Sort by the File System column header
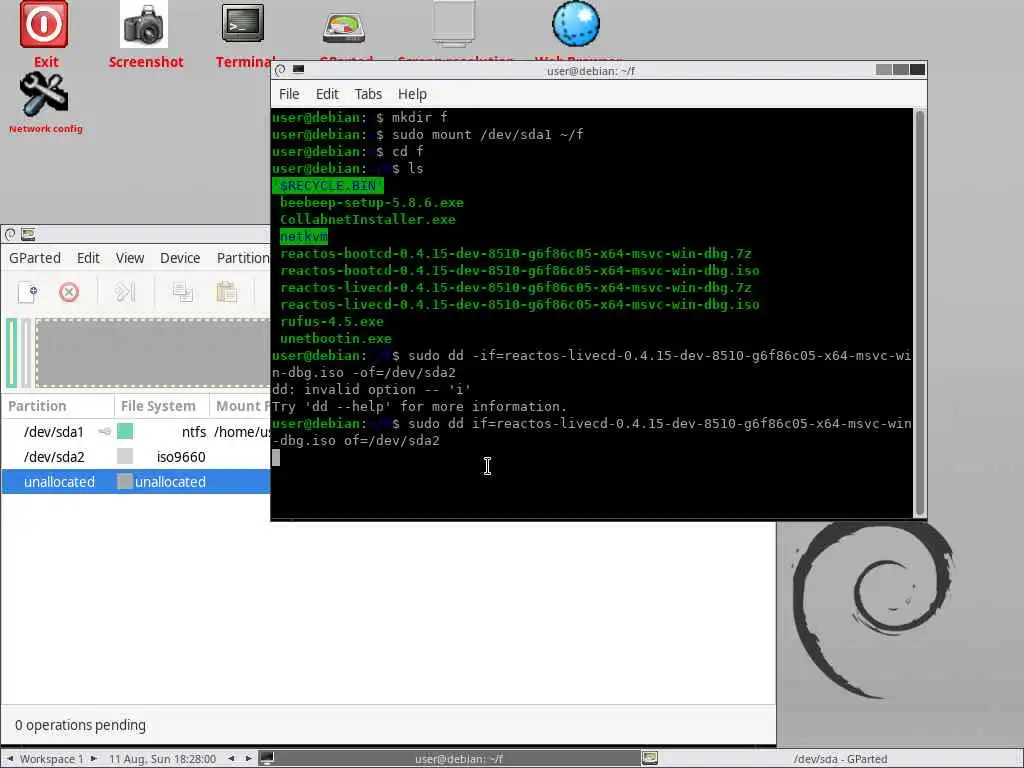Viewport: 1024px width, 768px height. (x=161, y=406)
